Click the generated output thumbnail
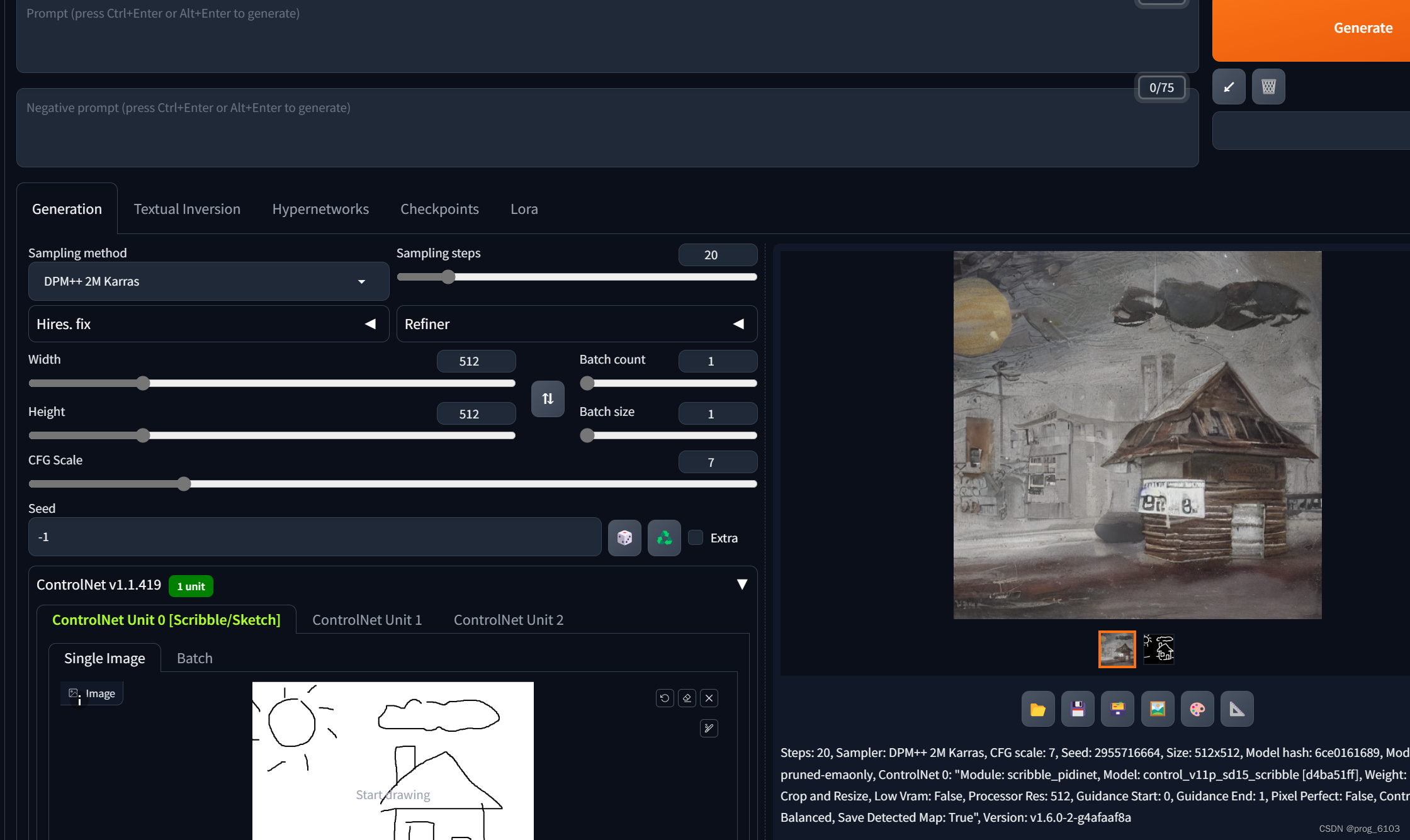Screen dimensions: 1410x840 pyautogui.click(x=1117, y=648)
